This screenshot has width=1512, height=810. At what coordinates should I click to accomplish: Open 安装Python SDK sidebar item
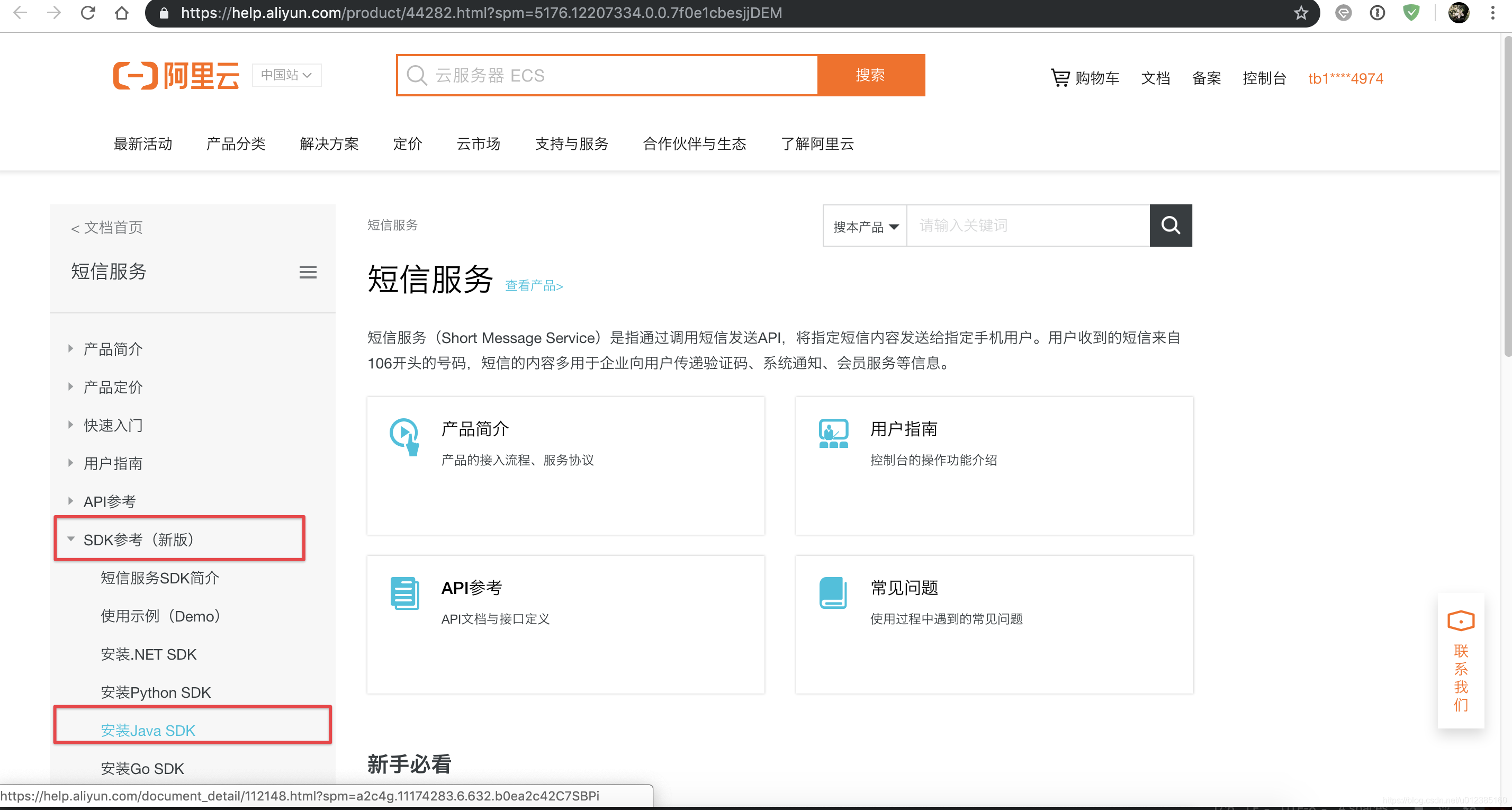[x=156, y=692]
